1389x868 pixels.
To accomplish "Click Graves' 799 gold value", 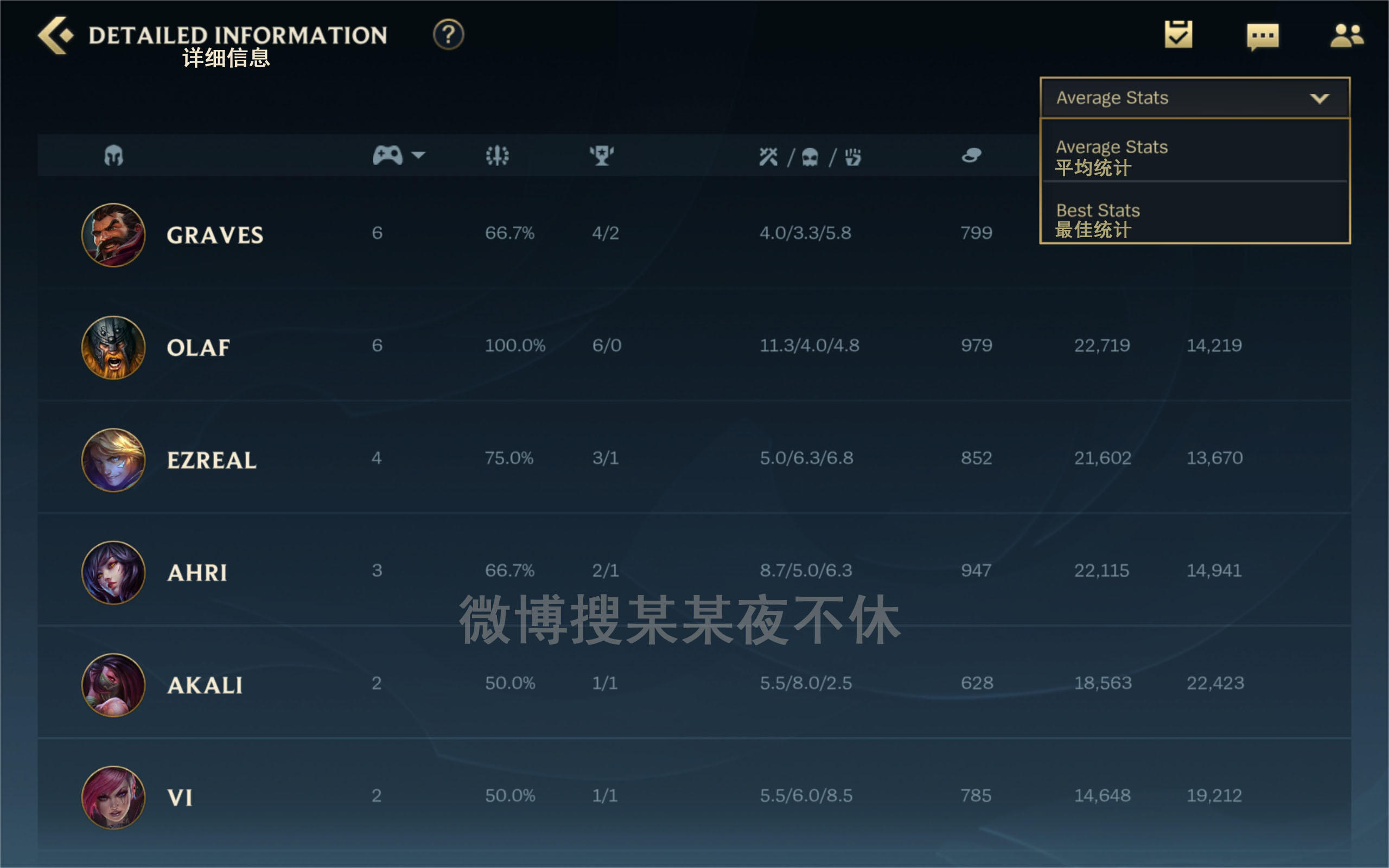I will (976, 233).
